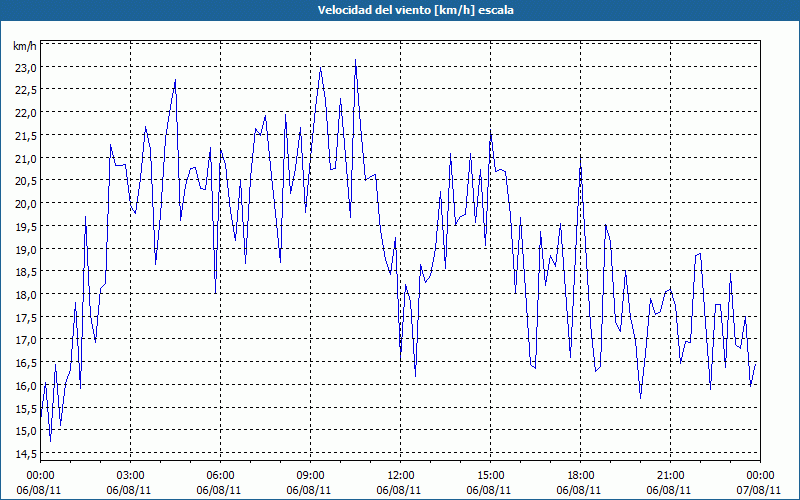Image resolution: width=800 pixels, height=500 pixels.
Task: Click the 19,5 y-axis label
Action: [27, 227]
